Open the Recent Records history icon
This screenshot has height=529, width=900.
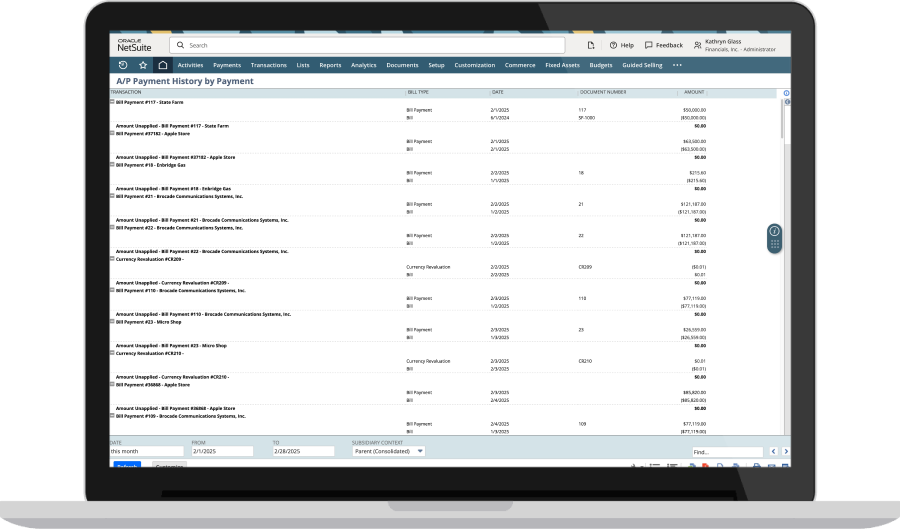point(123,65)
